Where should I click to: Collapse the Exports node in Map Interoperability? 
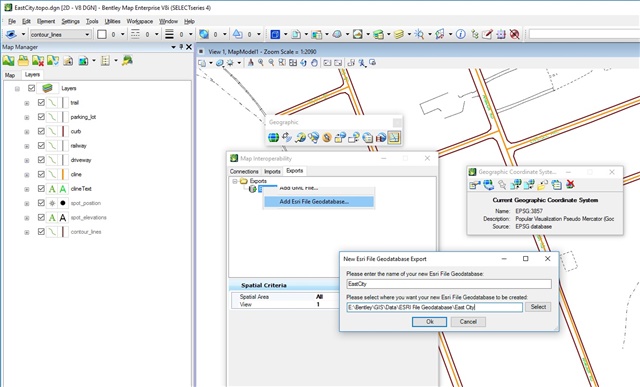[x=235, y=181]
